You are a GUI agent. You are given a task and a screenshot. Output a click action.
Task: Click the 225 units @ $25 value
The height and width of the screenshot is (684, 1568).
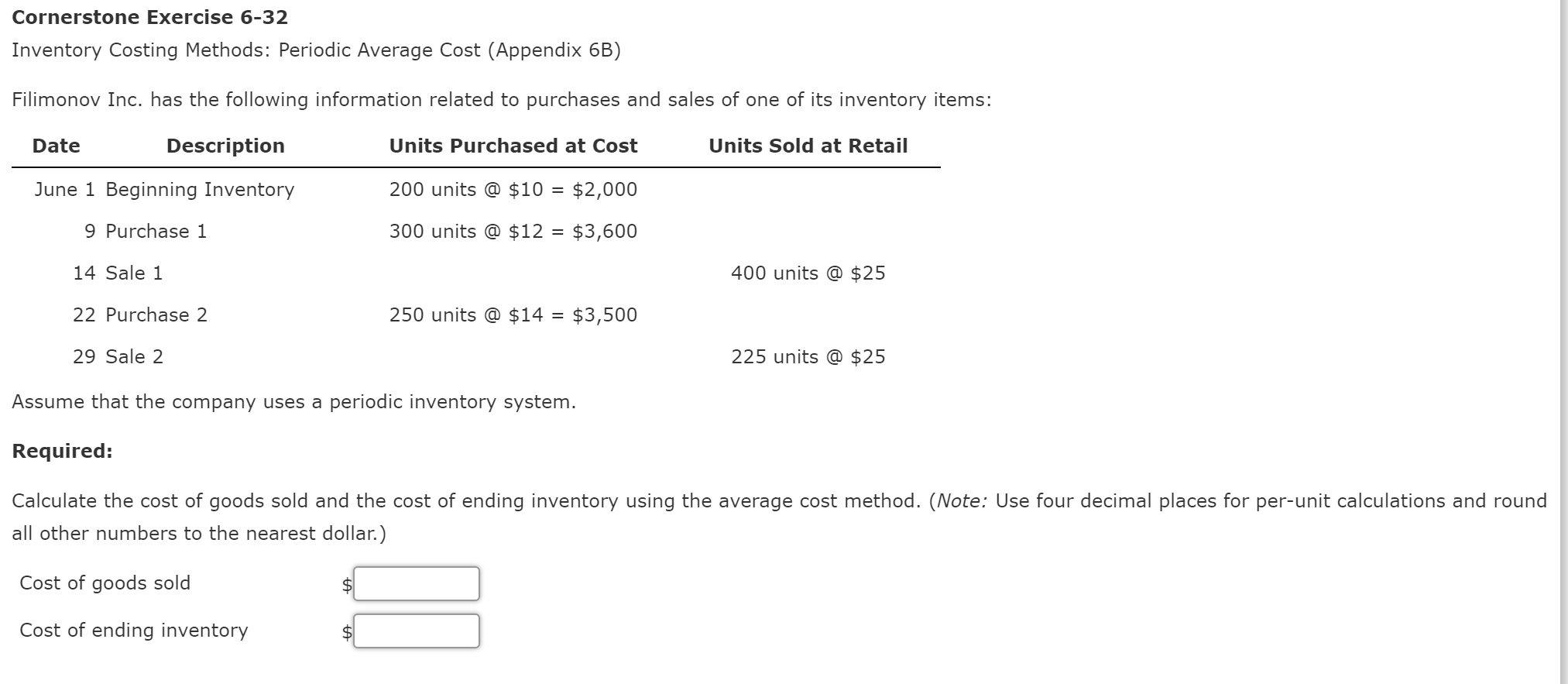tap(808, 356)
